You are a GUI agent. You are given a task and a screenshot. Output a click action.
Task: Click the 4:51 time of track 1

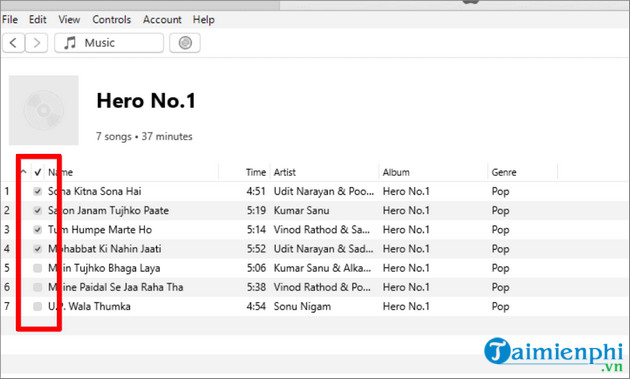[x=256, y=191]
